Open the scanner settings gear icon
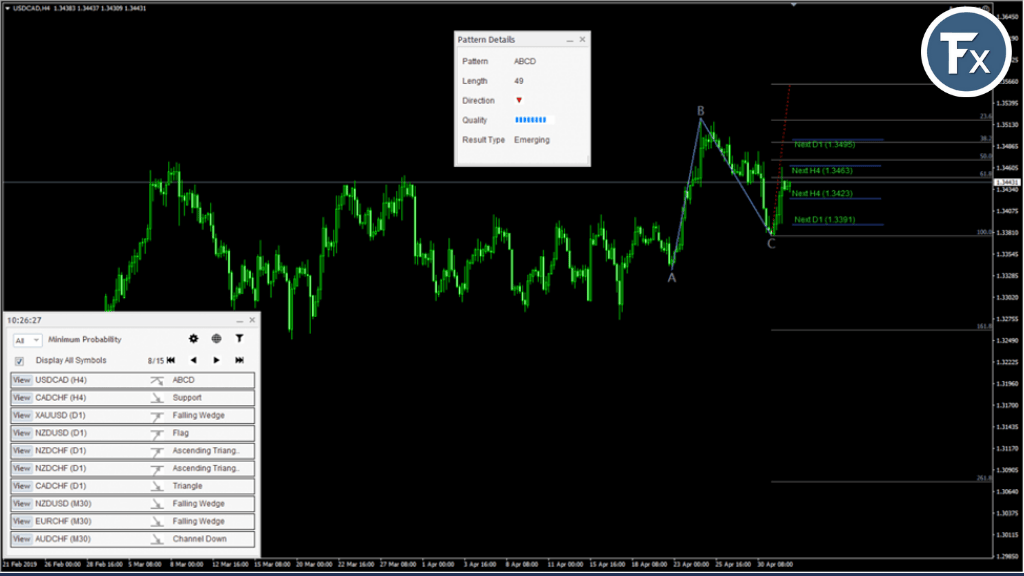1024x576 pixels. point(194,339)
